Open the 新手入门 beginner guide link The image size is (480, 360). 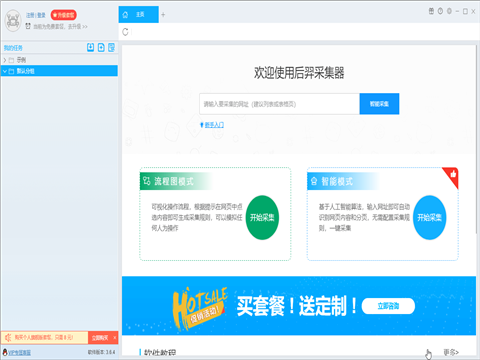[x=214, y=125]
